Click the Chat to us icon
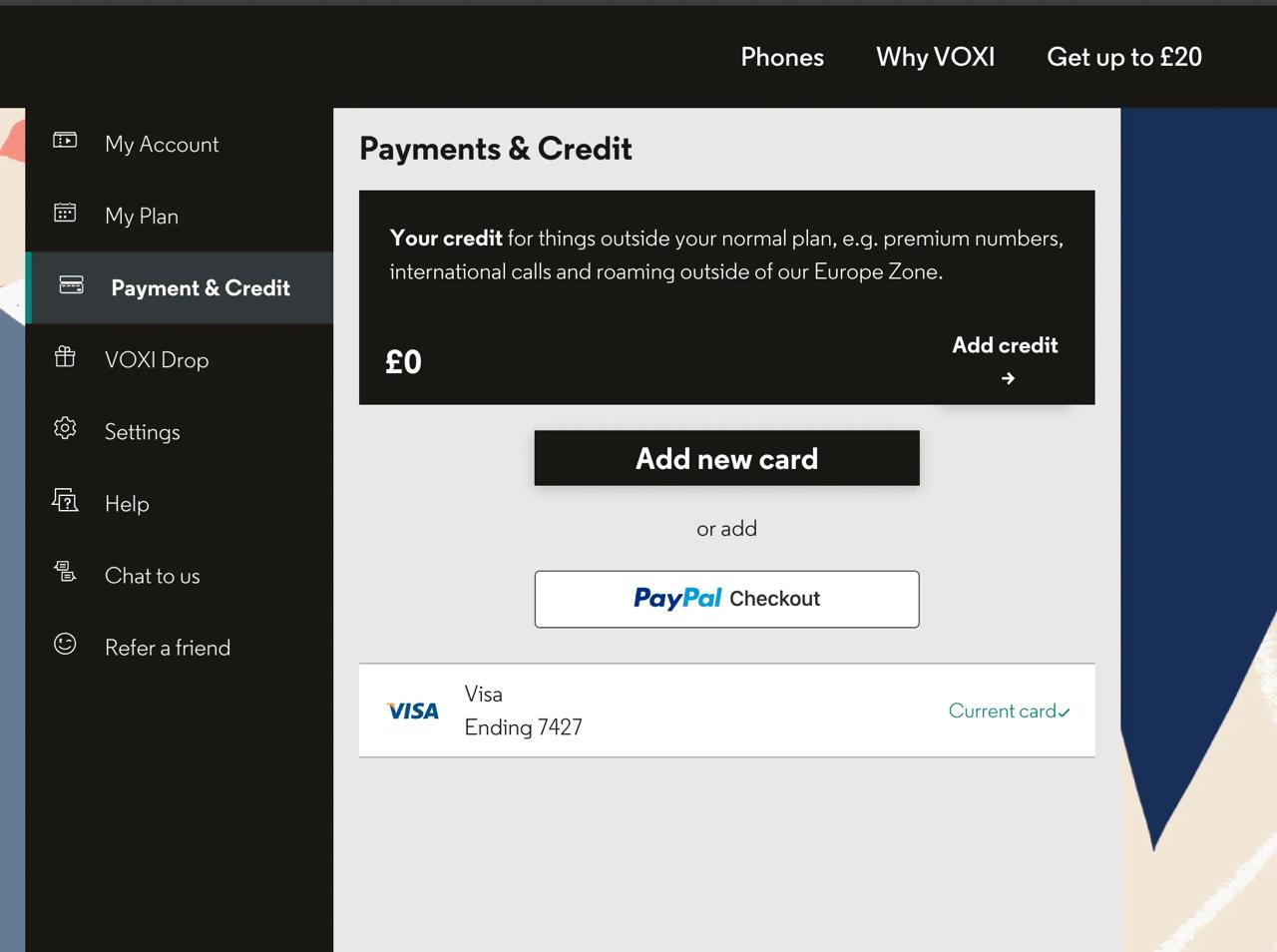The image size is (1277, 952). [x=65, y=572]
